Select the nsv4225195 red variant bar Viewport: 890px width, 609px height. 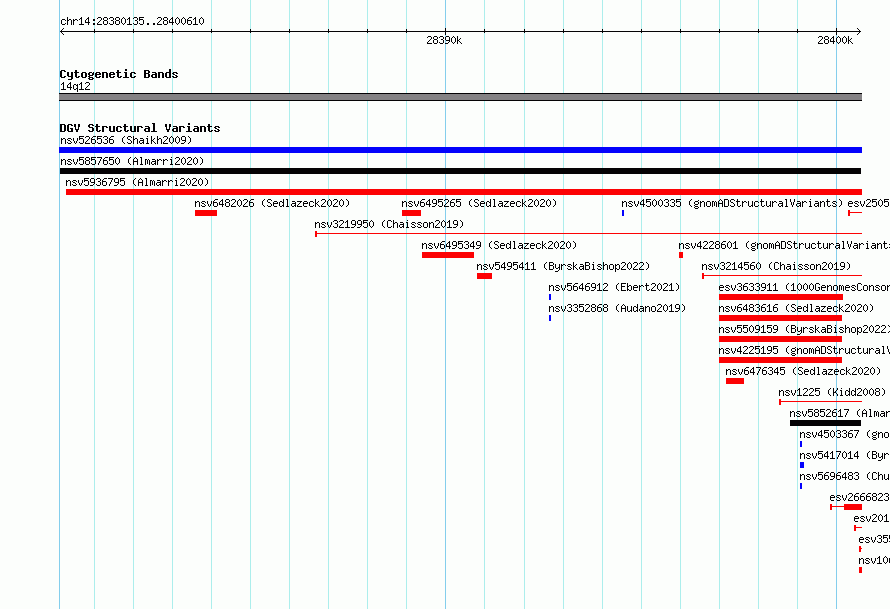click(x=780, y=360)
